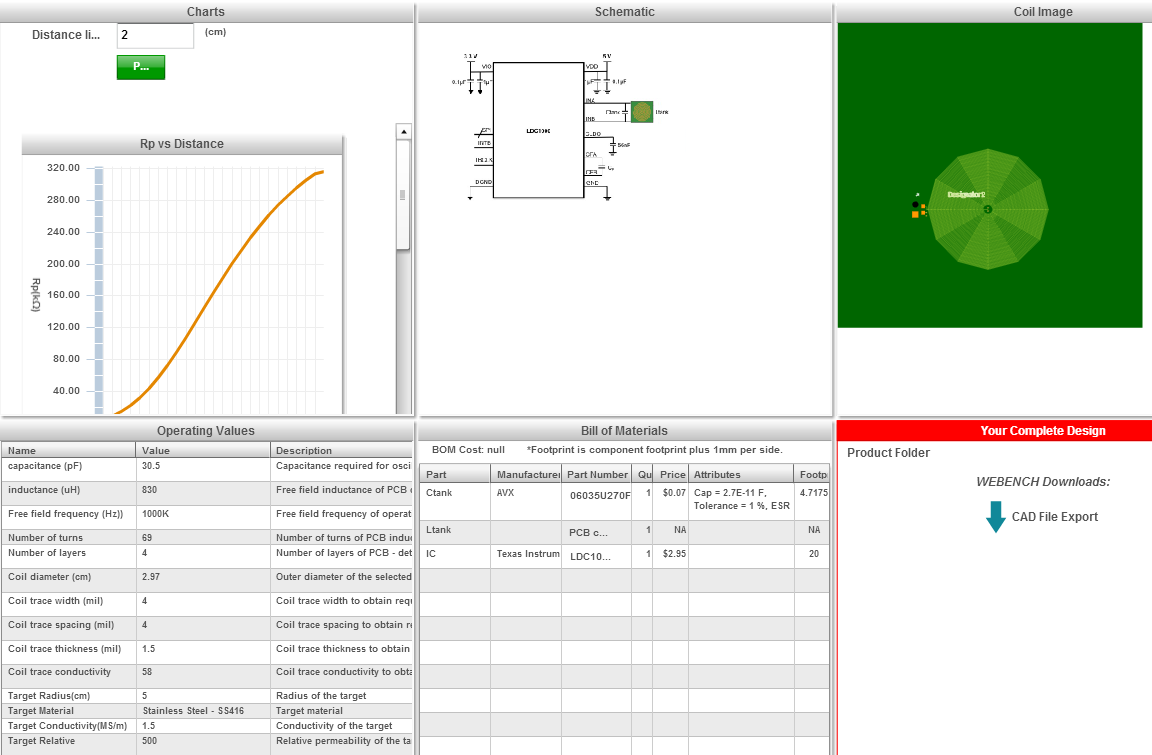1152x755 pixels.
Task: Select the Number of turns value 69
Action: [x=202, y=538]
